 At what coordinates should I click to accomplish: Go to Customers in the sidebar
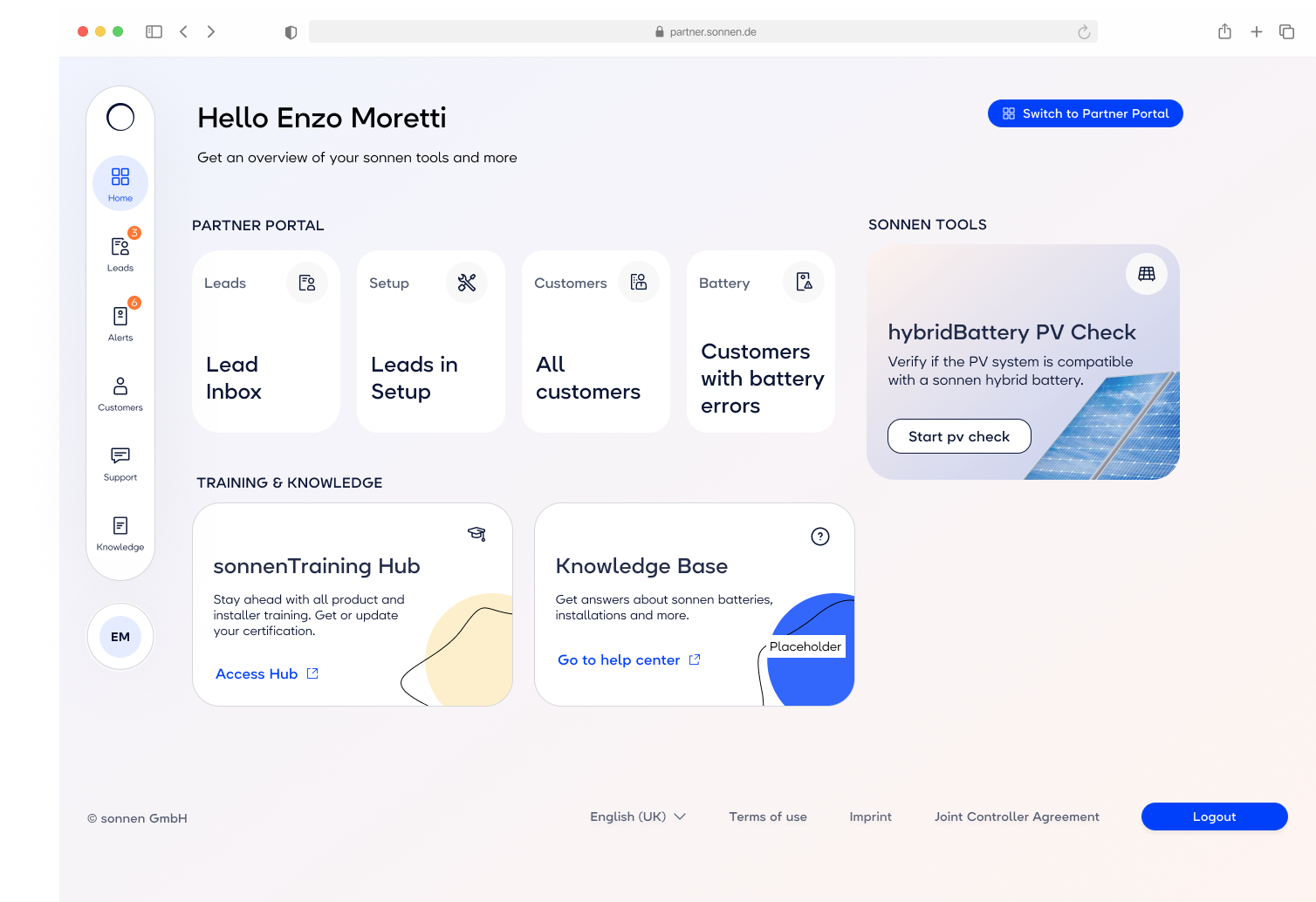pos(120,393)
